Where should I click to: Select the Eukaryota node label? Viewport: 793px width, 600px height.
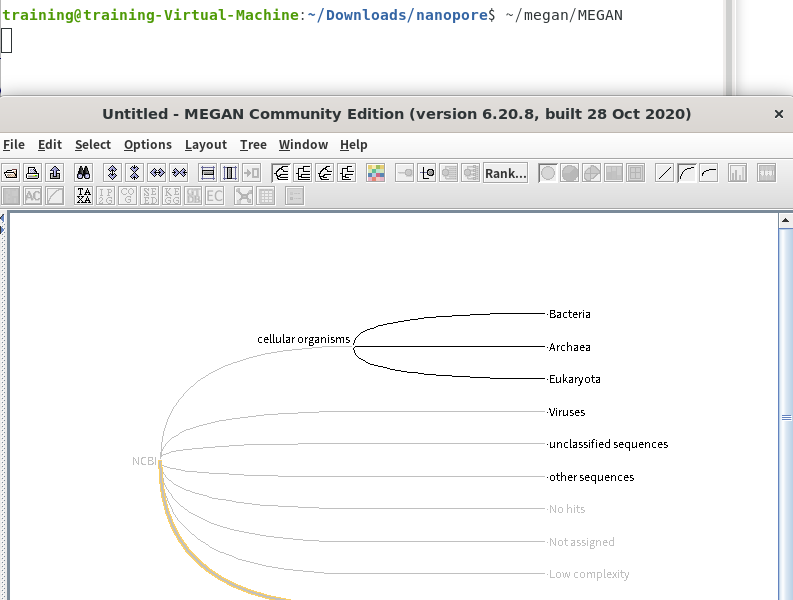(575, 379)
